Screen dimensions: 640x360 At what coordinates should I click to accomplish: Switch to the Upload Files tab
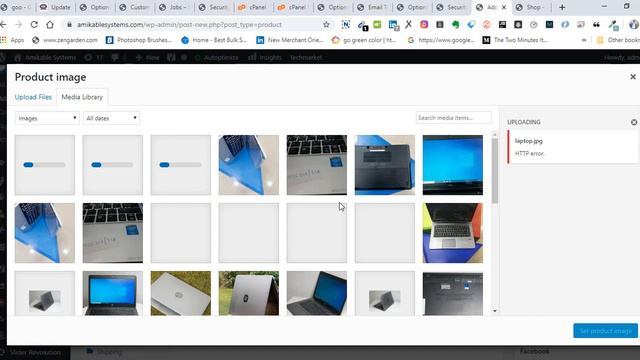coord(33,97)
